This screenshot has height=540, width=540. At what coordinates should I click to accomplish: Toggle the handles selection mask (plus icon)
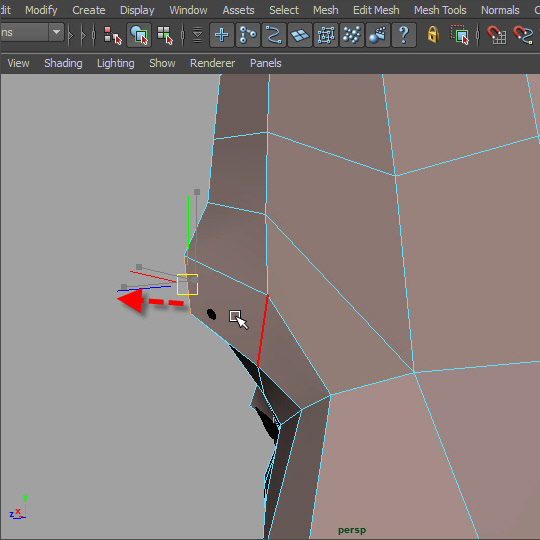coord(221,35)
